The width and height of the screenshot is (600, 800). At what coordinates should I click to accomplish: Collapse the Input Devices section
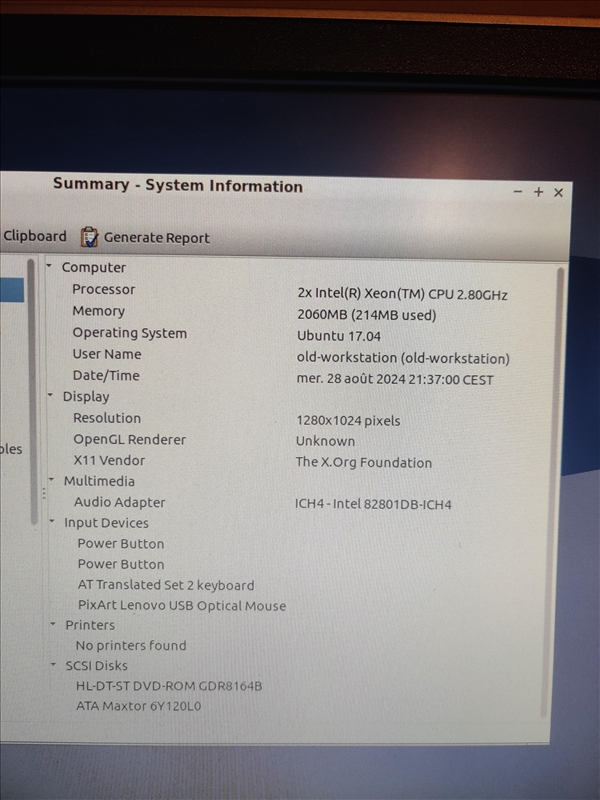pos(53,522)
